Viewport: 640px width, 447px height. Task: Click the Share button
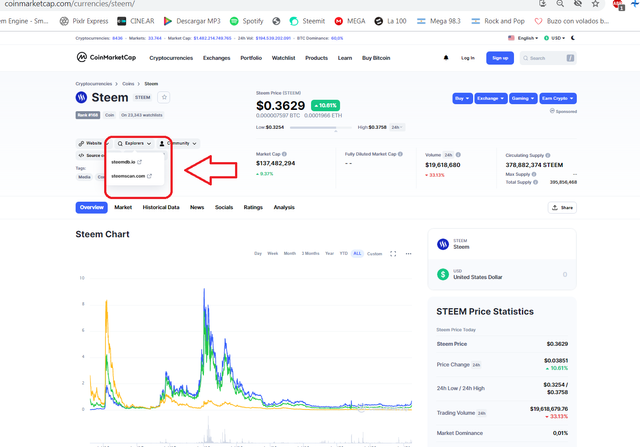(562, 207)
